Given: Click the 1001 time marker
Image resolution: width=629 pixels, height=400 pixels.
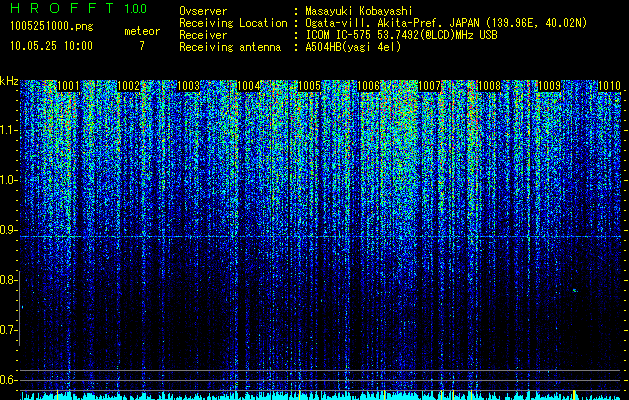Looking at the screenshot, I should click(68, 86).
